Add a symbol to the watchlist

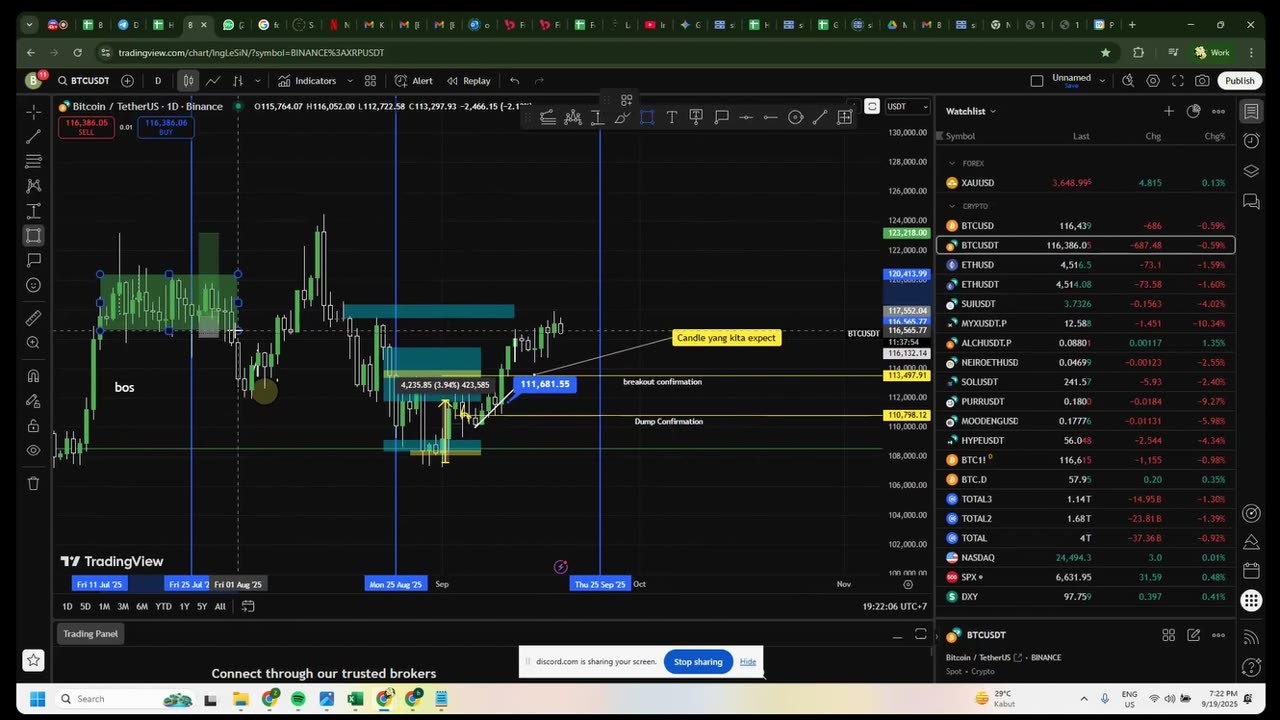pyautogui.click(x=1168, y=111)
